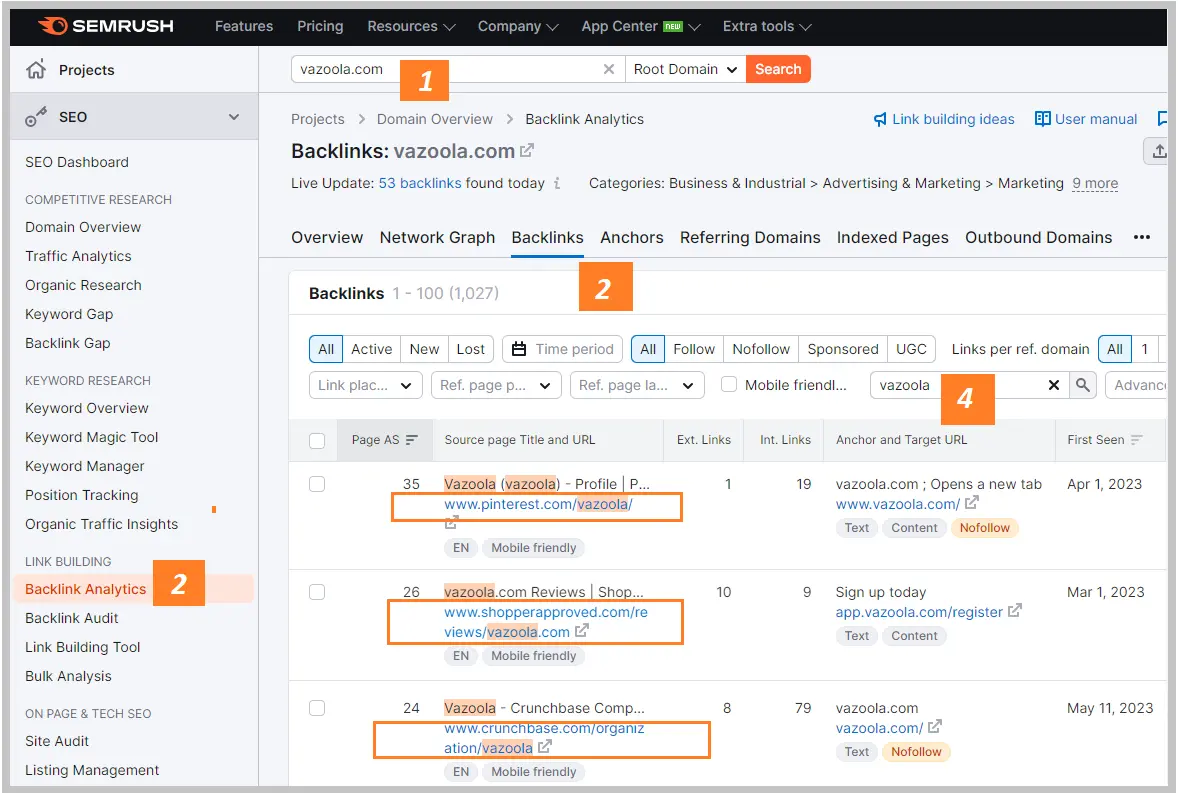1178x793 pixels.
Task: Switch to the Outbound Domains tab
Action: 1038,237
